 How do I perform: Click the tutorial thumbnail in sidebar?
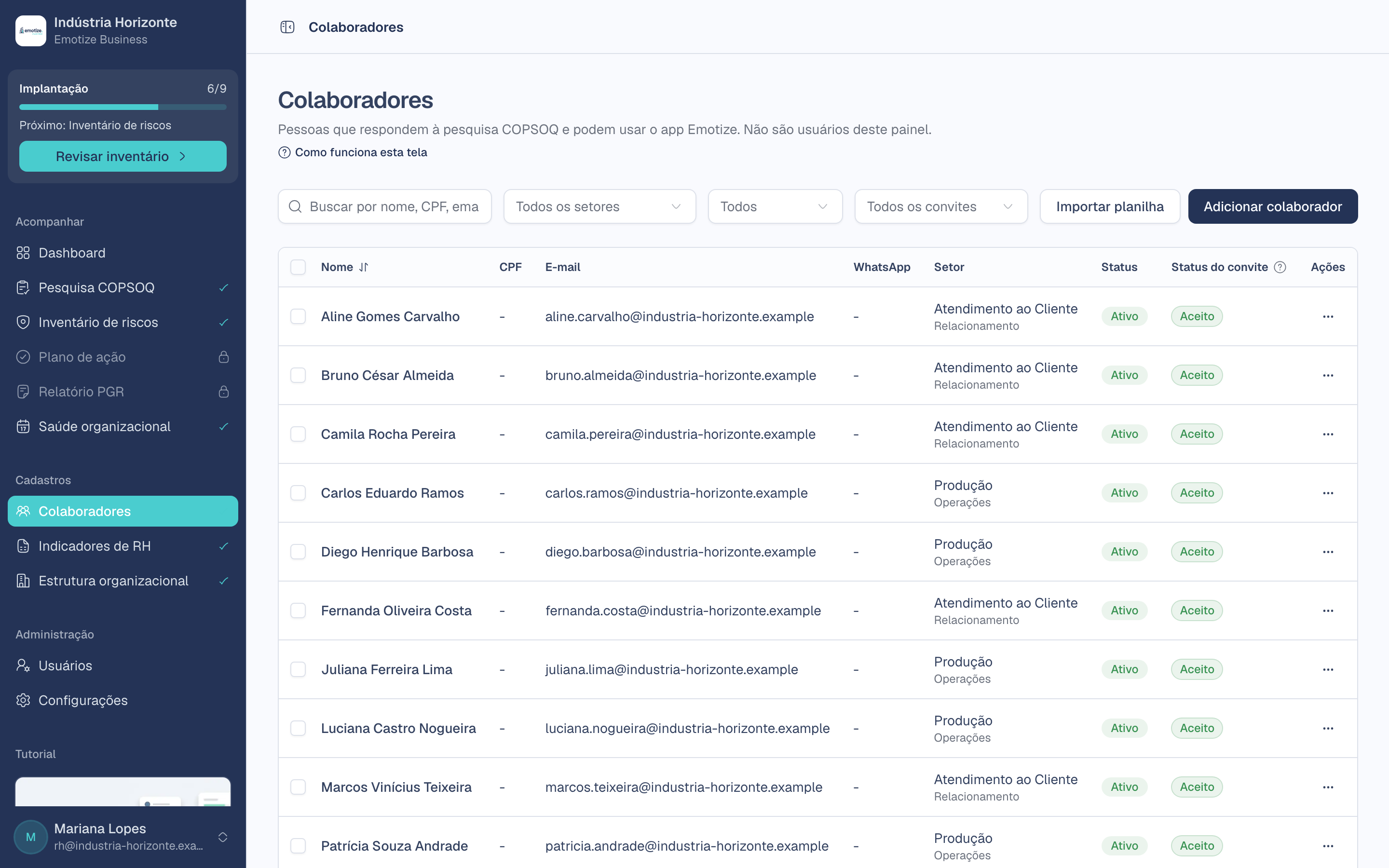(x=123, y=792)
